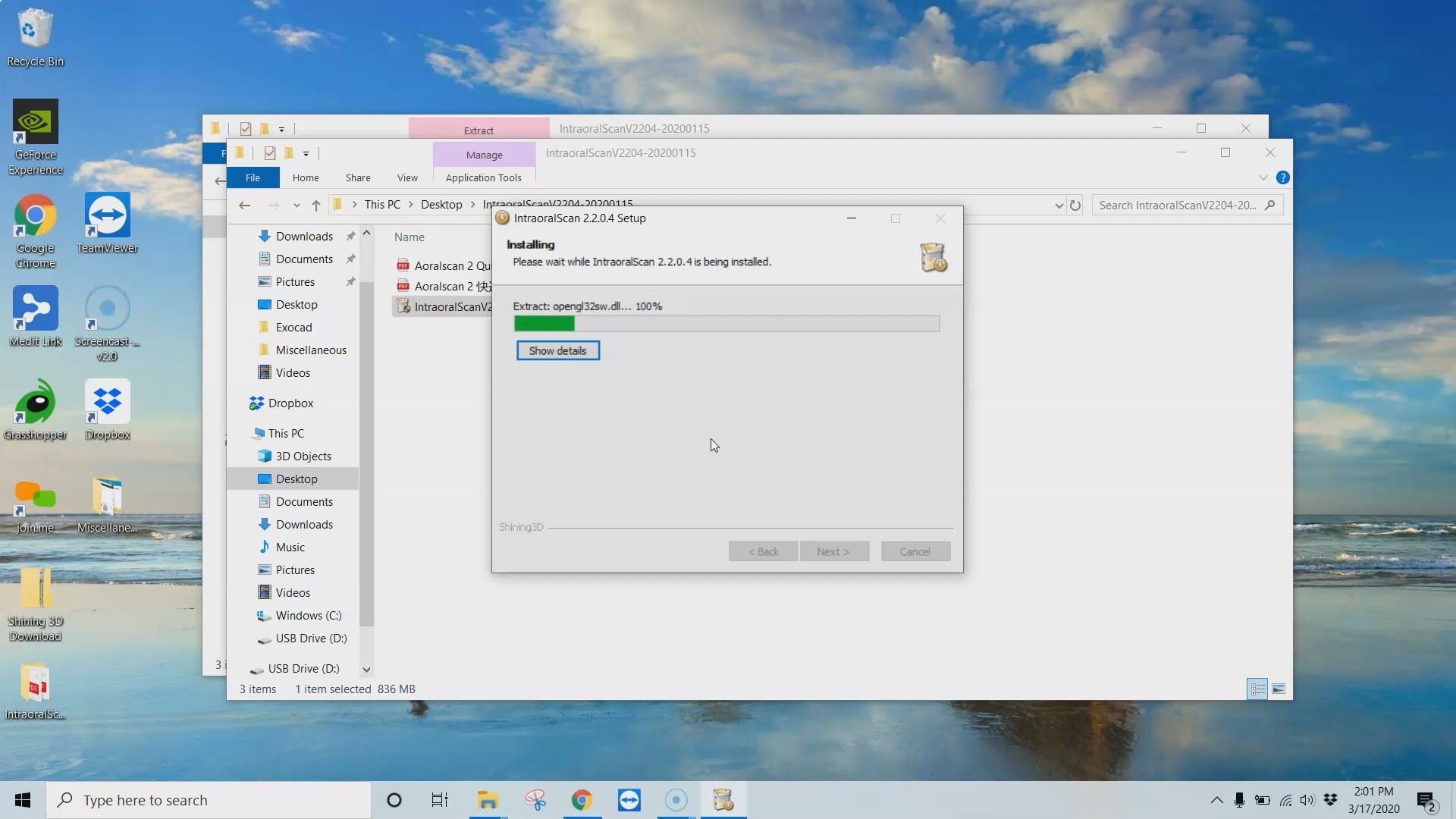Open back window's Quick Access dropdown
The height and width of the screenshot is (819, 1456).
(281, 129)
